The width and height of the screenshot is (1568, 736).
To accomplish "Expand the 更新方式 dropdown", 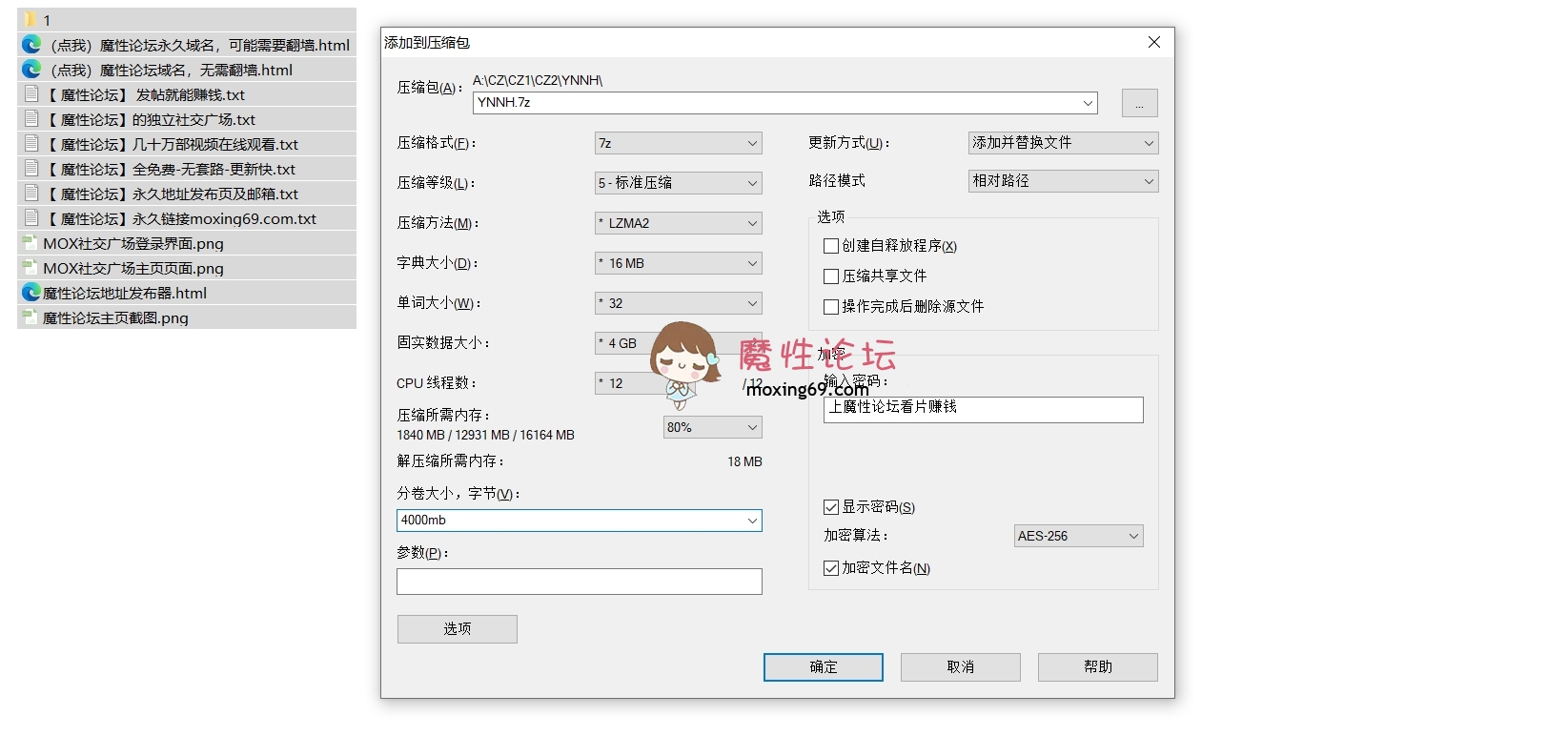I will [1063, 143].
